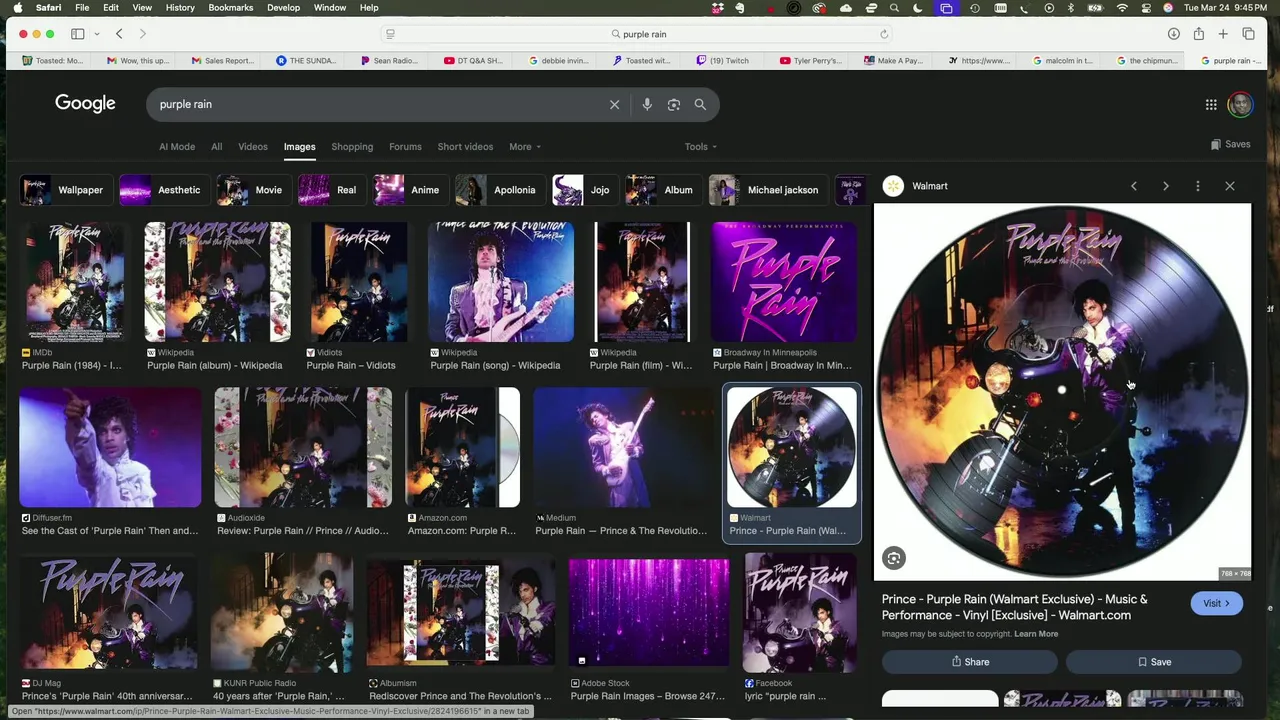Open Walmart source header in preview panel

click(x=915, y=186)
